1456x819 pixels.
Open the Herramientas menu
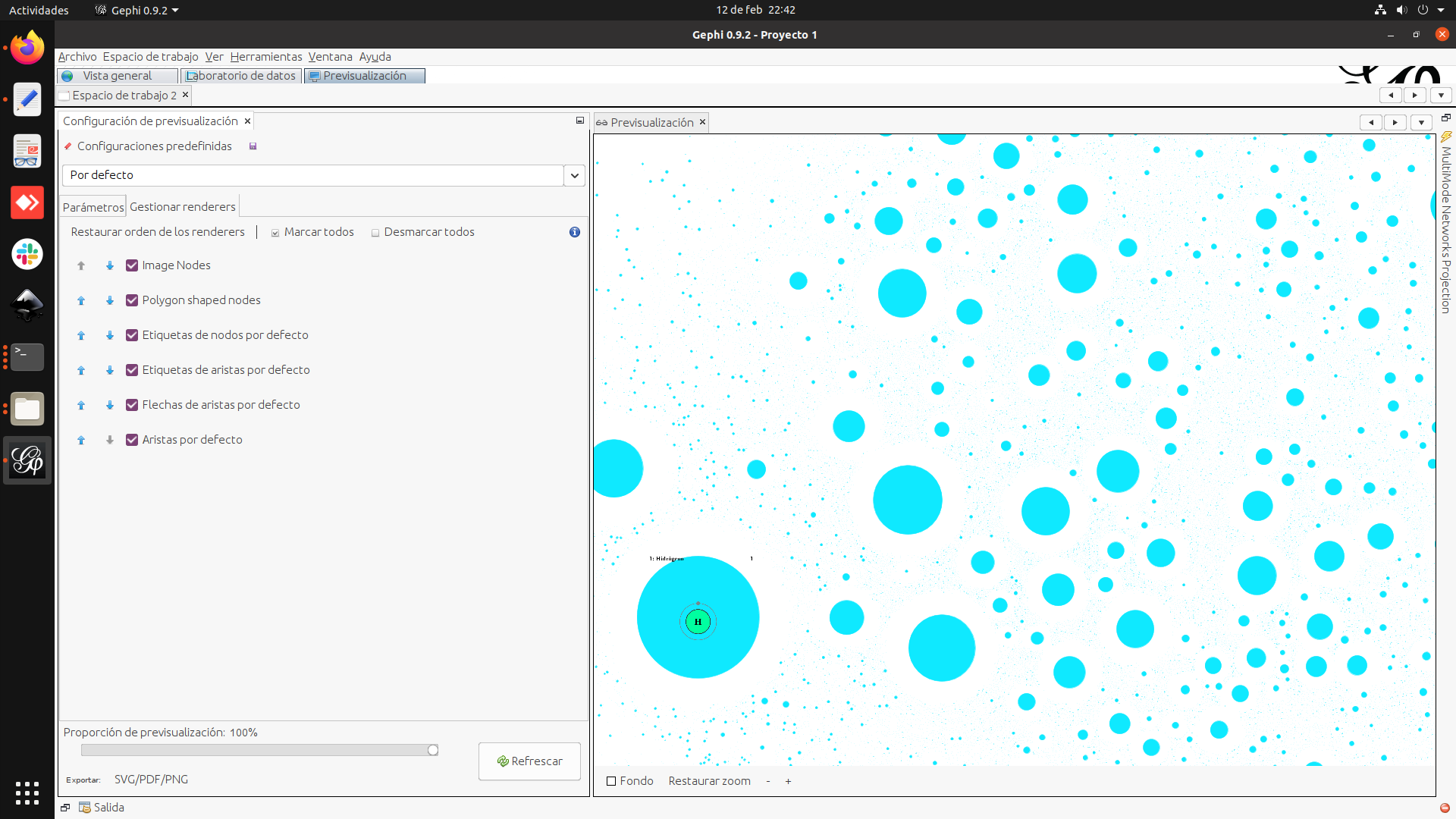pyautogui.click(x=265, y=56)
